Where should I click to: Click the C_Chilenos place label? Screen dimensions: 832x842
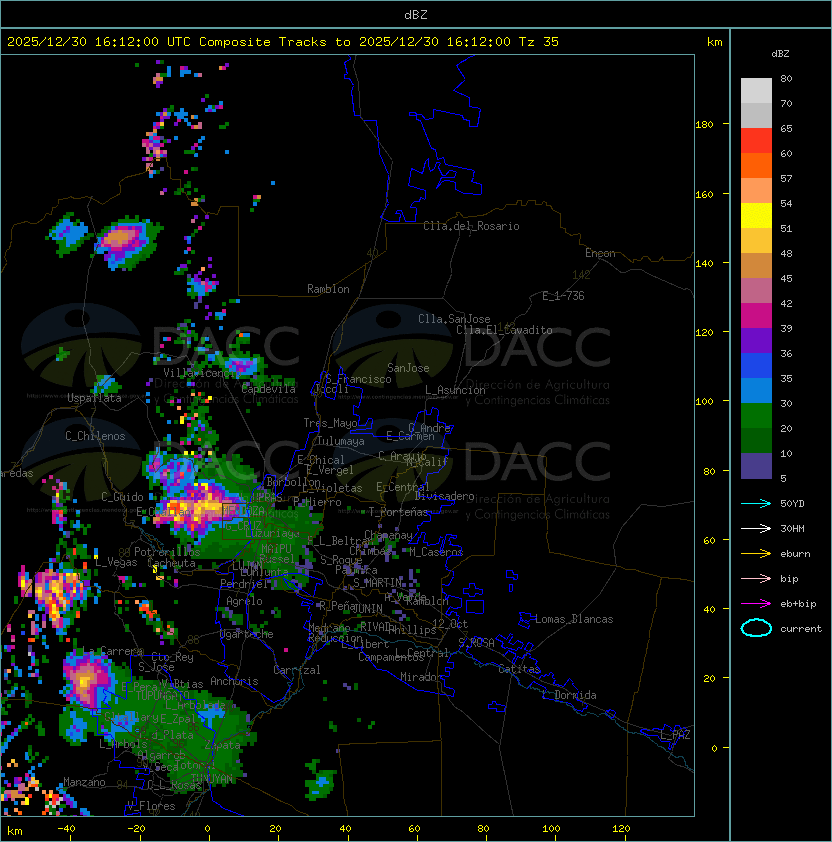(95, 436)
